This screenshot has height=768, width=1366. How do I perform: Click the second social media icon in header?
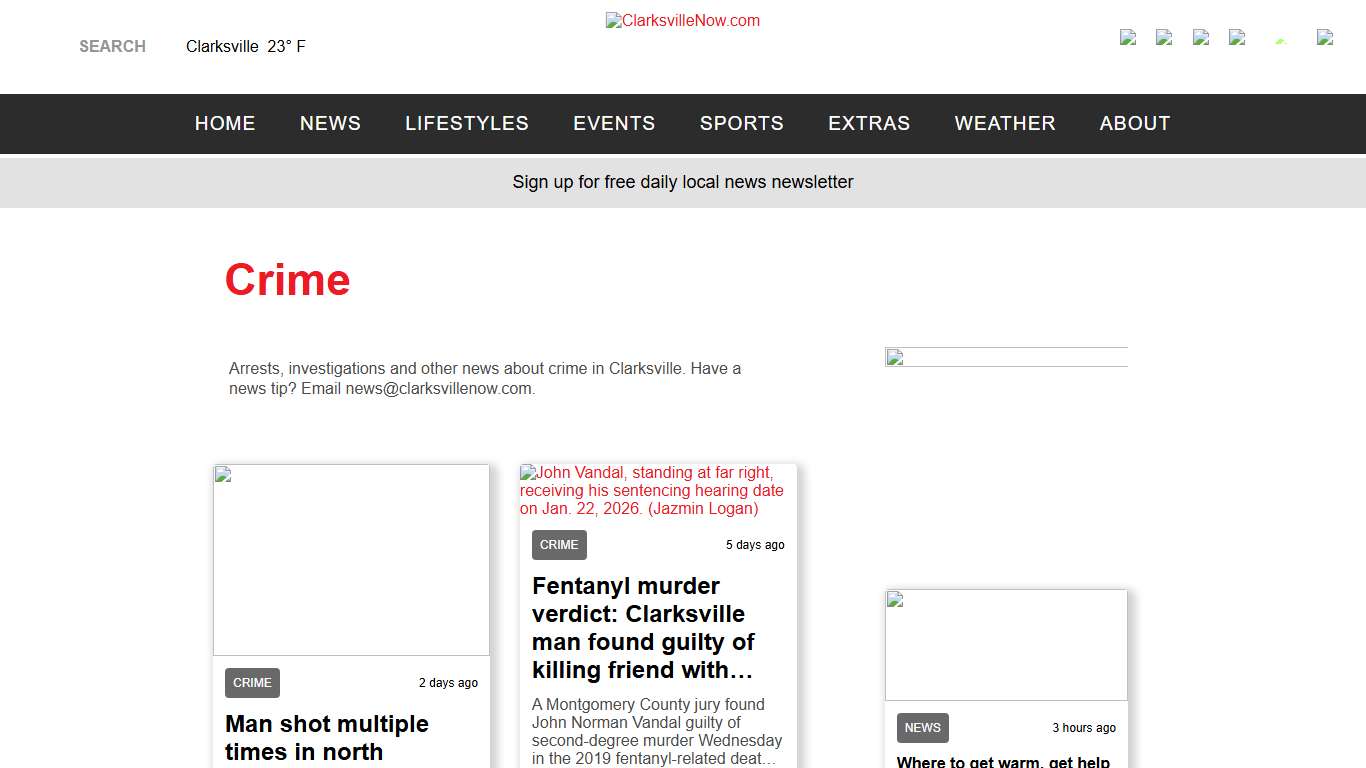click(1164, 39)
